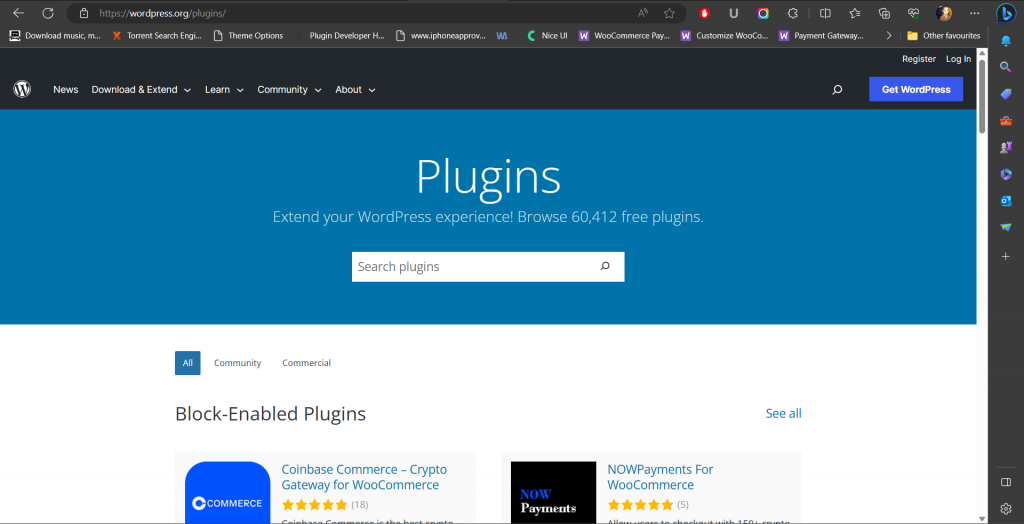Open the Bing Copilot sidebar button
Screen dimensions: 1024x524
[x=1006, y=13]
